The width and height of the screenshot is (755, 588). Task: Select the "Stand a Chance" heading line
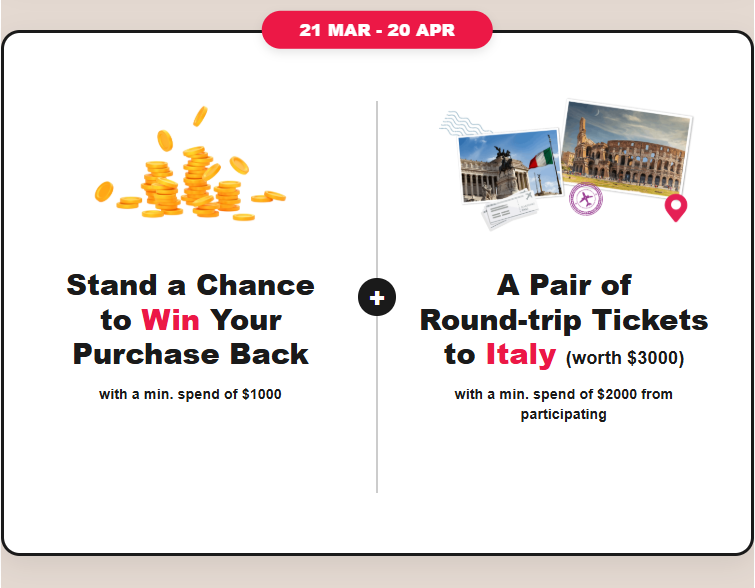[190, 286]
